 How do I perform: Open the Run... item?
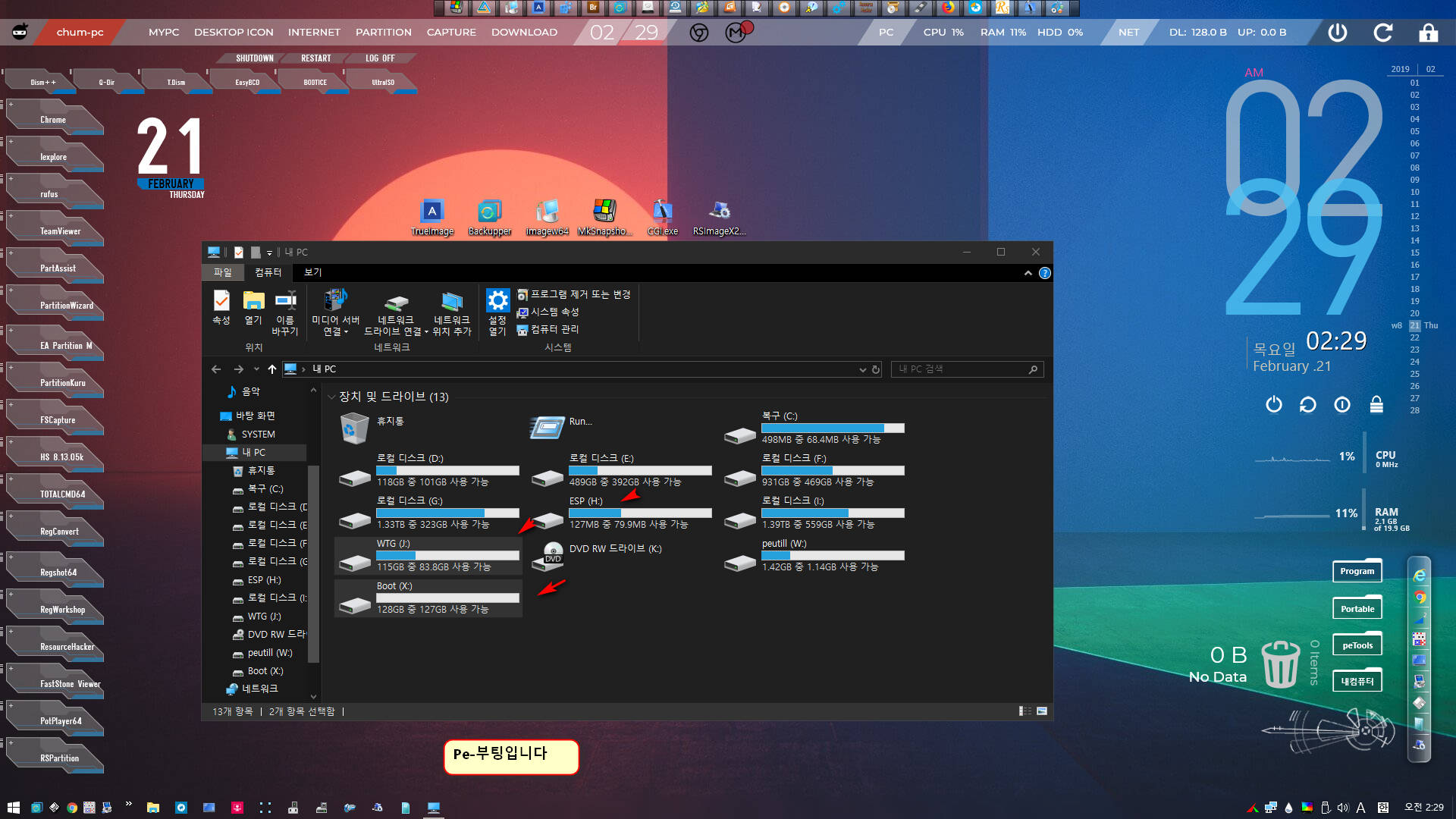(x=561, y=428)
